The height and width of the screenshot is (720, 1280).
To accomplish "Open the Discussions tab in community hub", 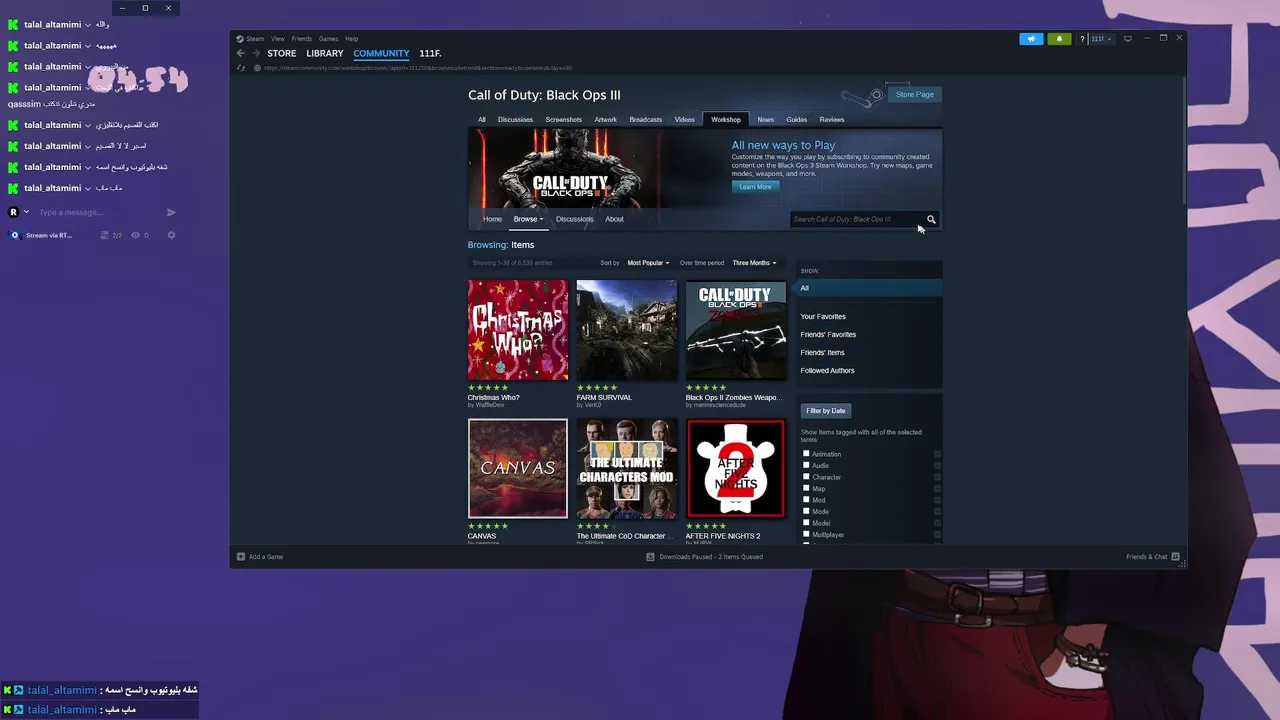I will pos(515,119).
